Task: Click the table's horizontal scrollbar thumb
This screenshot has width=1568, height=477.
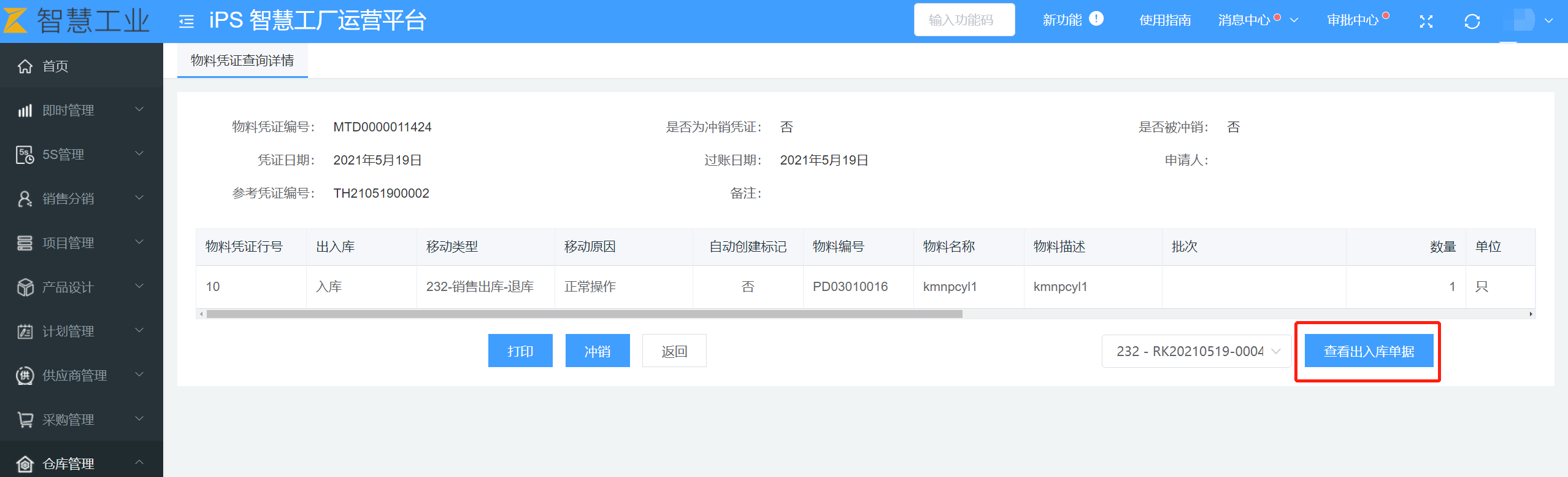Action: [x=584, y=314]
